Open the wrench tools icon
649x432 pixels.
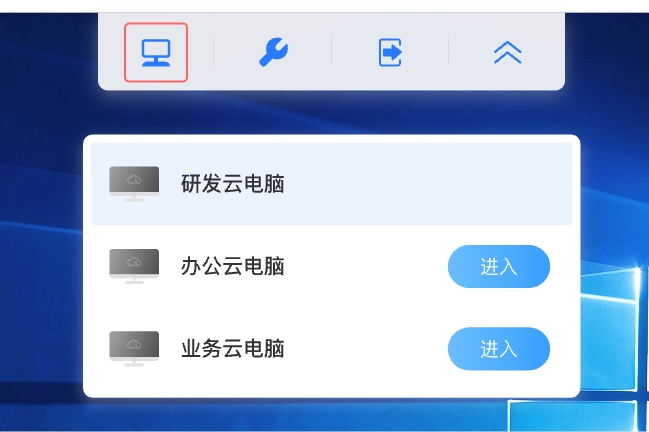coord(274,52)
